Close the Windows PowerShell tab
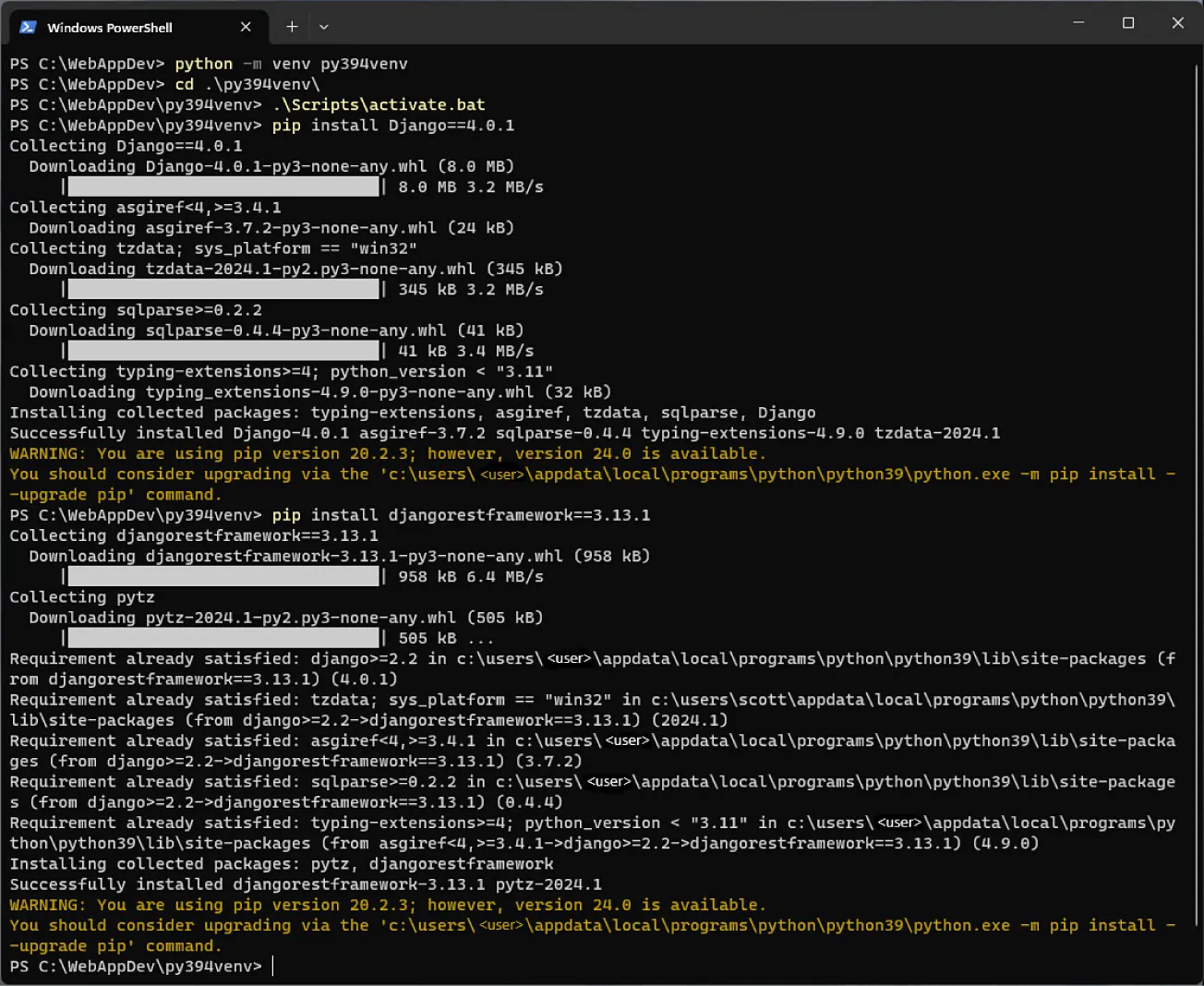 [246, 27]
